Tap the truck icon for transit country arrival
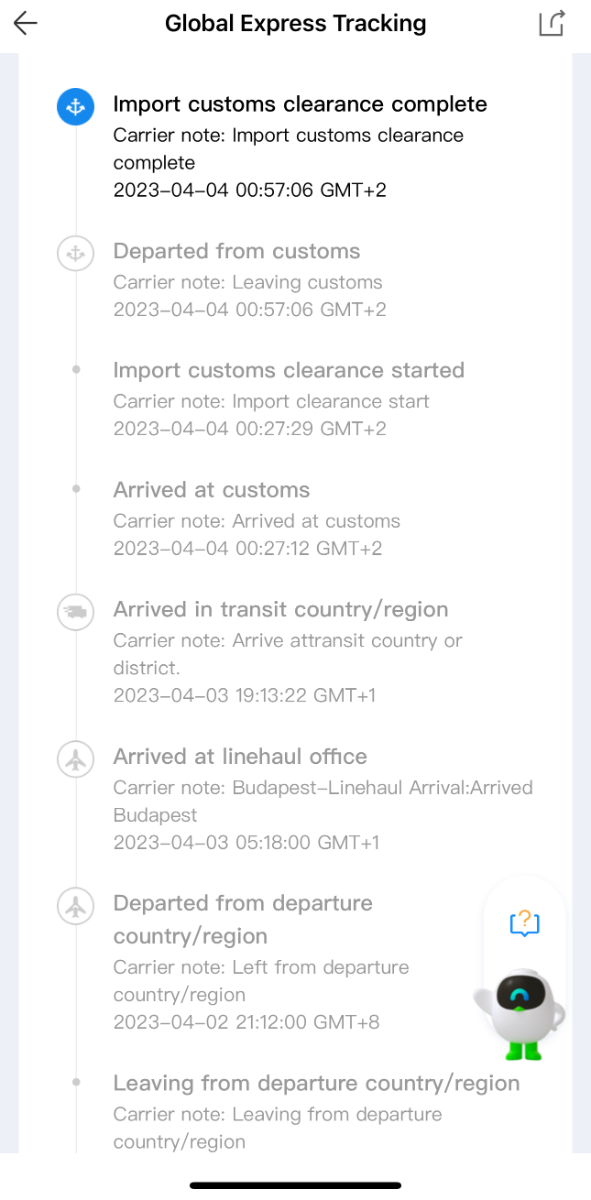 76,611
